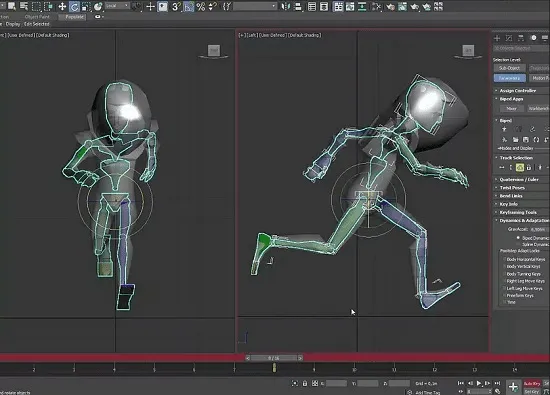Select the Scale tool in the toolbar
Screen dimensions: 550x395
pos(86,6)
